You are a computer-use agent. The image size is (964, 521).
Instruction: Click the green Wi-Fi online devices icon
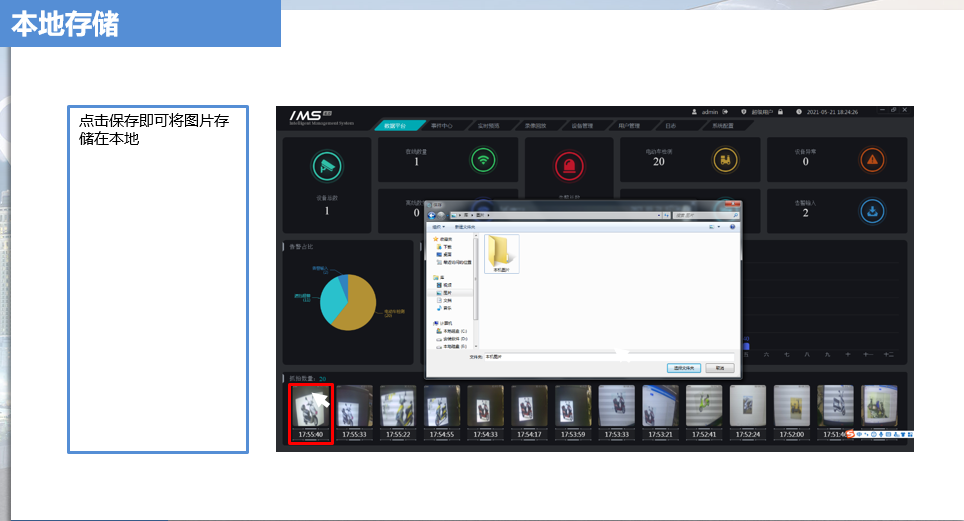coord(484,159)
